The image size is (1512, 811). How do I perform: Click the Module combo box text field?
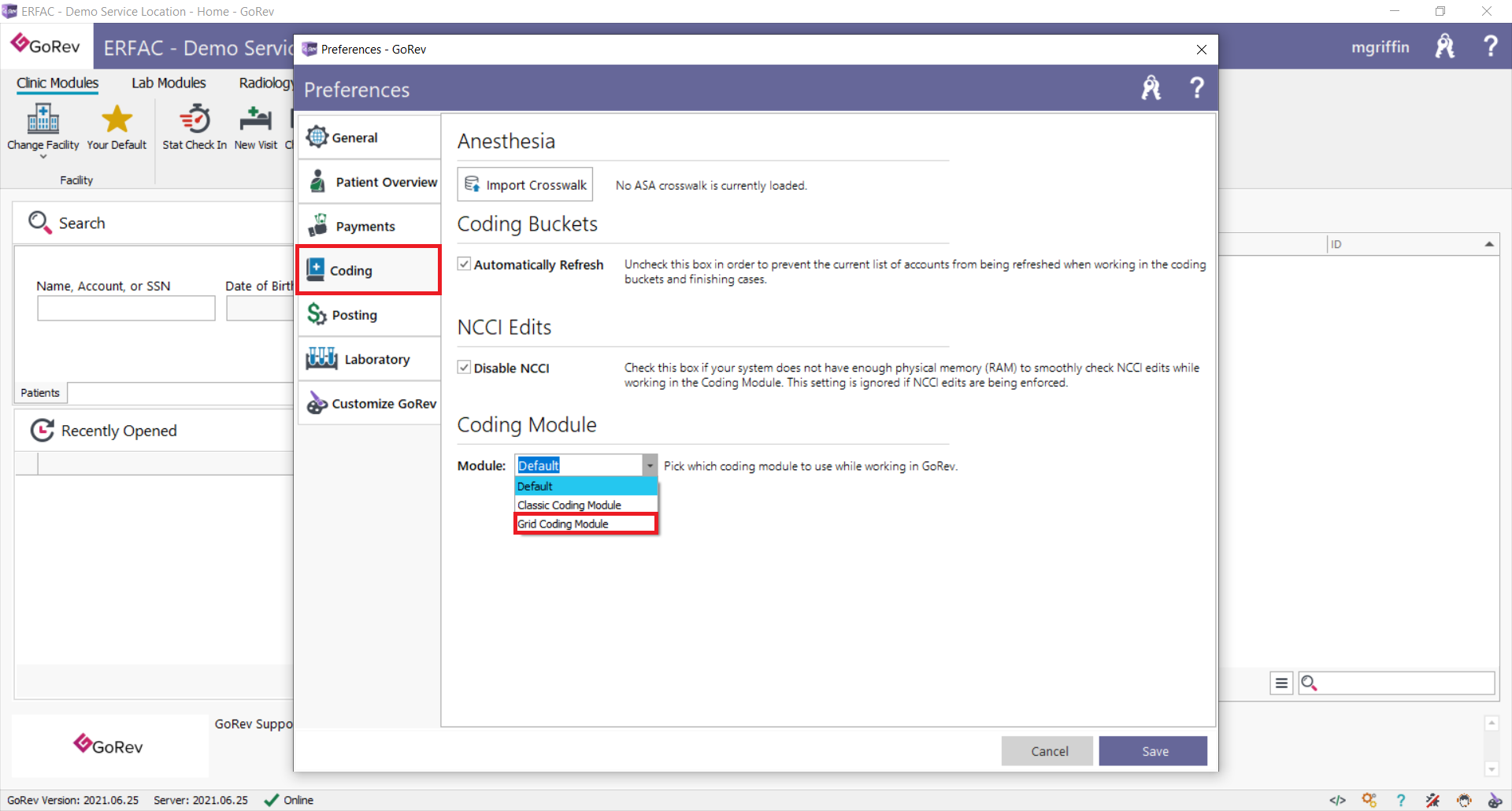coord(579,465)
